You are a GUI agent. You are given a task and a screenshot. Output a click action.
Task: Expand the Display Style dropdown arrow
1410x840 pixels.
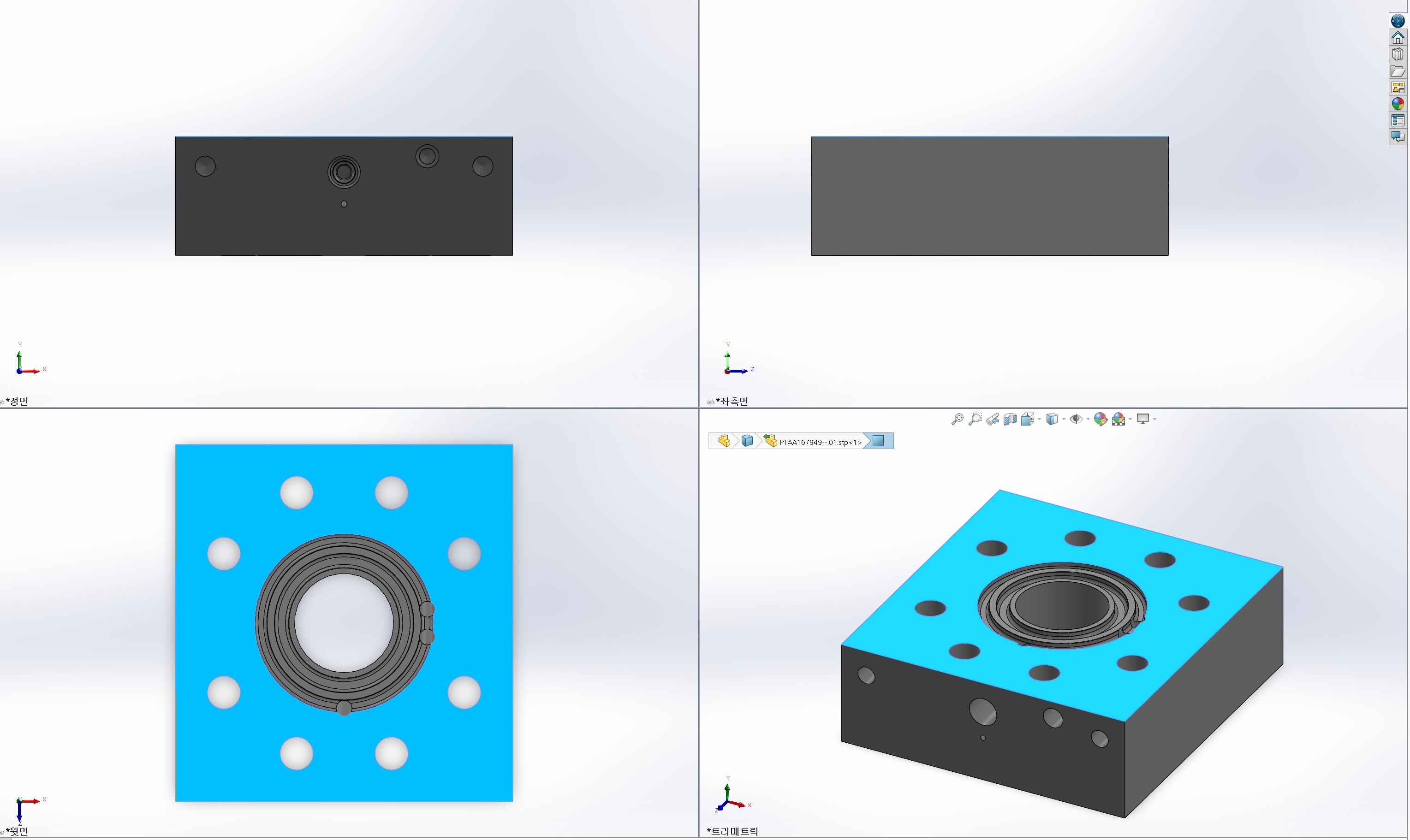(x=1064, y=419)
